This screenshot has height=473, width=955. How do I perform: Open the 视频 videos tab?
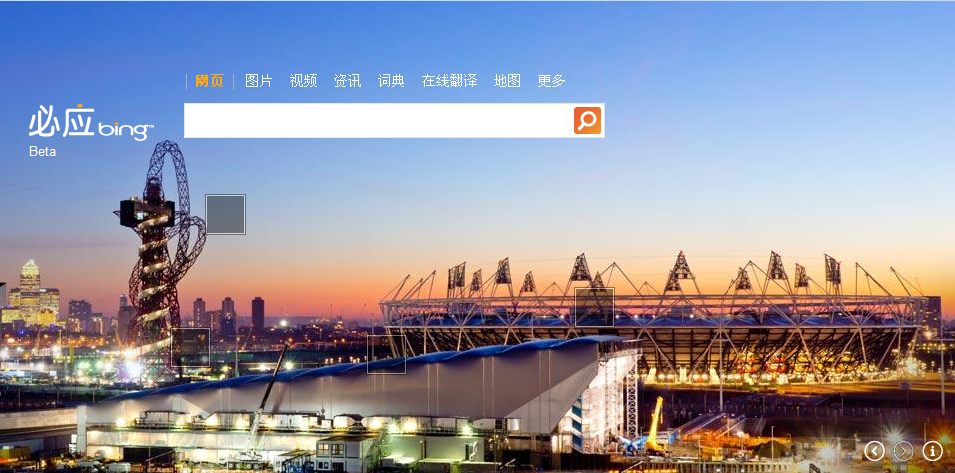point(303,81)
